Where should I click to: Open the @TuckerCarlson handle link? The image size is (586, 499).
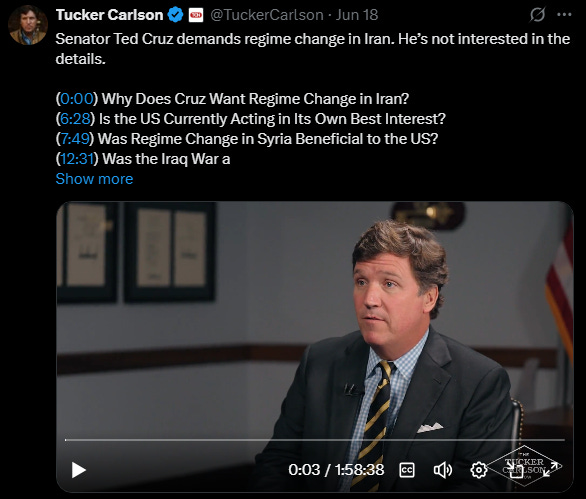click(x=267, y=15)
